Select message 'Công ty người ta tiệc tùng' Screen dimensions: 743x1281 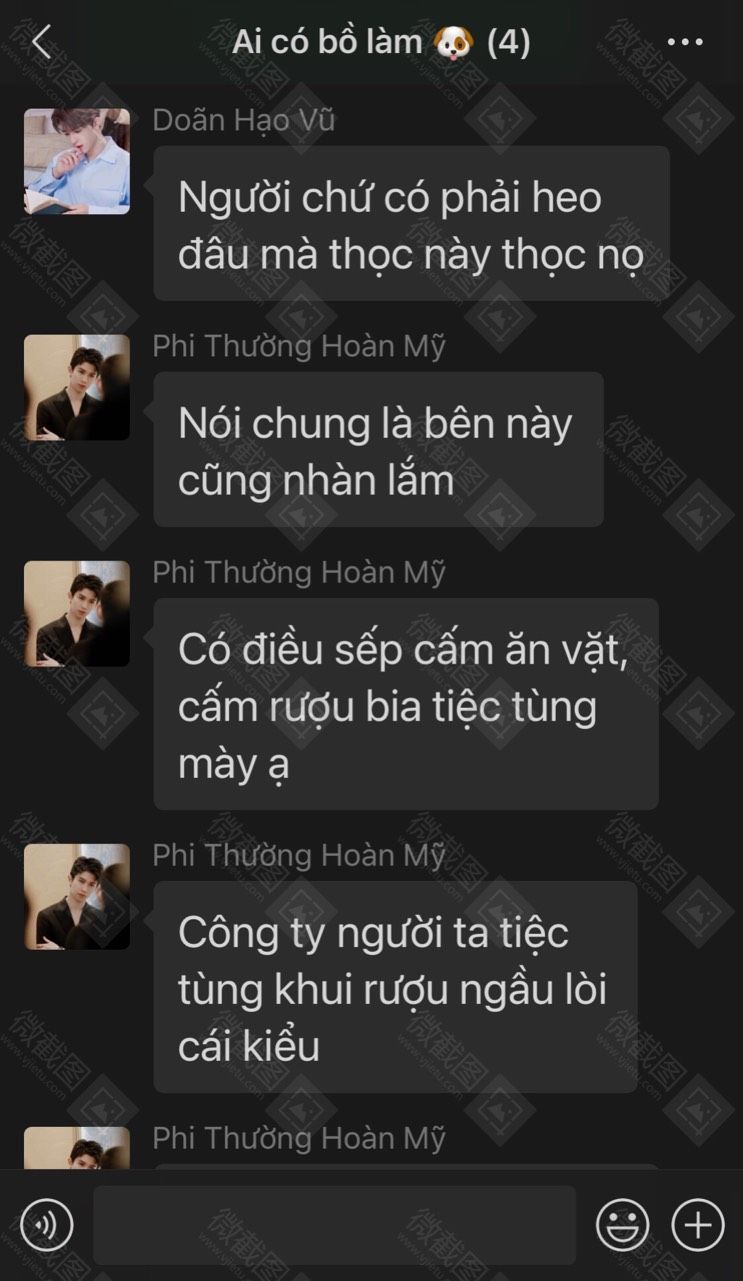tap(395, 987)
